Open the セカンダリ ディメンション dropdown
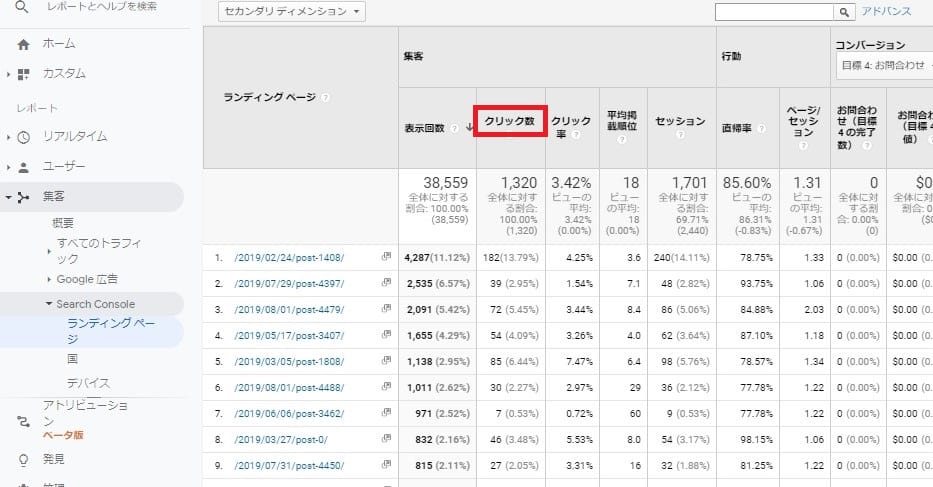Image resolution: width=933 pixels, height=487 pixels. (x=292, y=11)
